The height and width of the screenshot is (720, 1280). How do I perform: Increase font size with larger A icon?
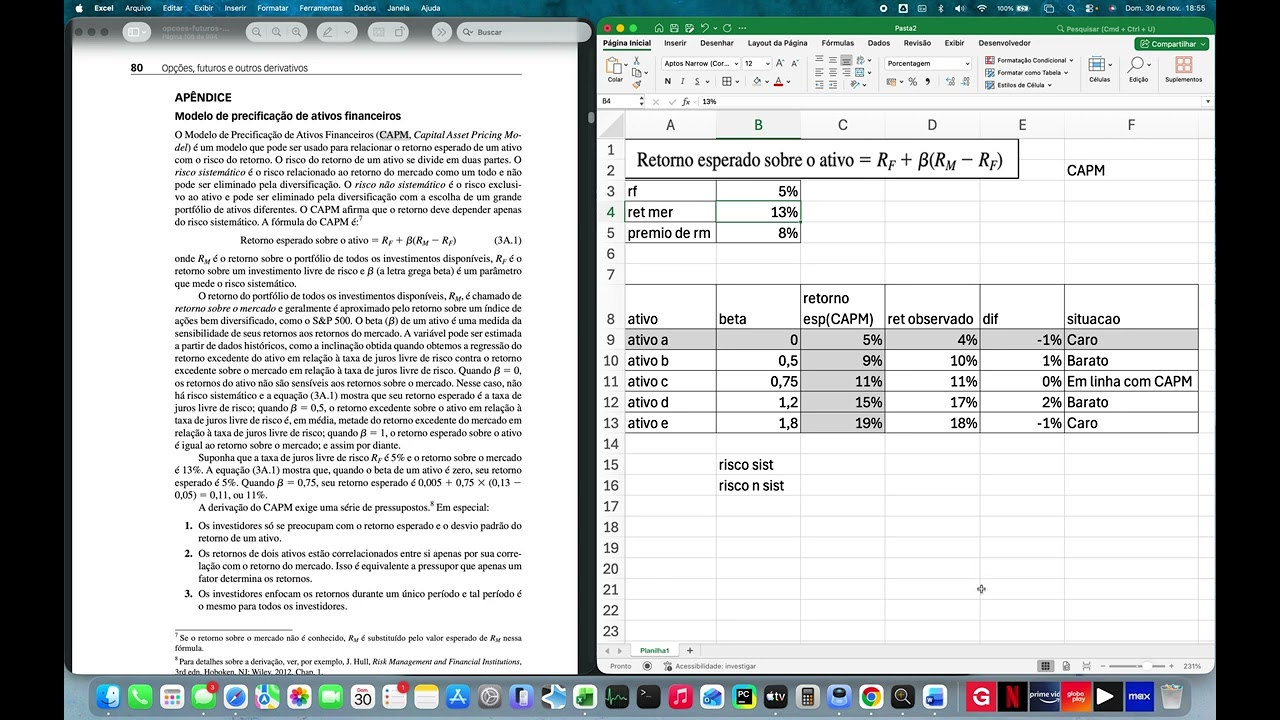coord(780,63)
